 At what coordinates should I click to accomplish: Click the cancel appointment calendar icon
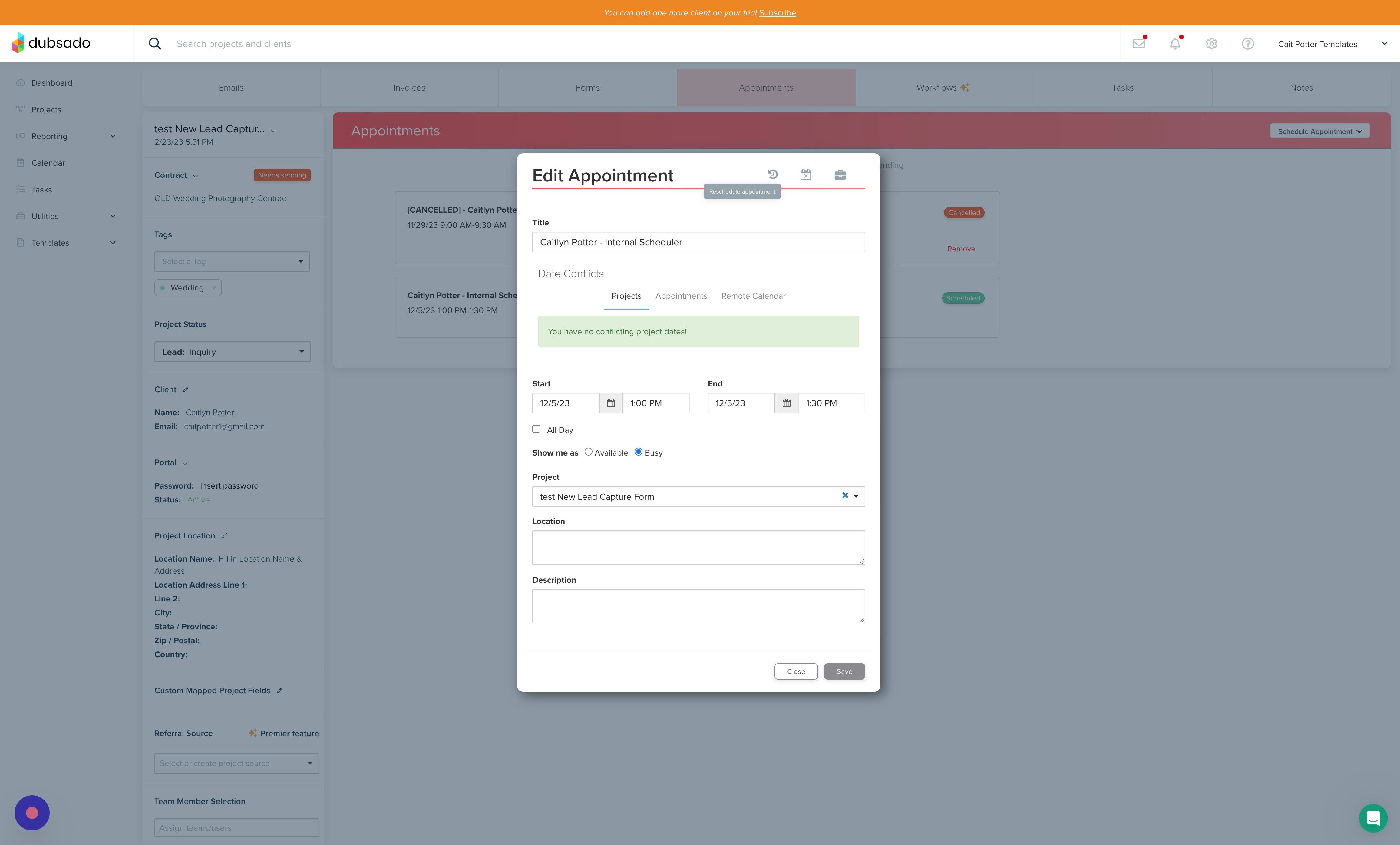coord(806,174)
